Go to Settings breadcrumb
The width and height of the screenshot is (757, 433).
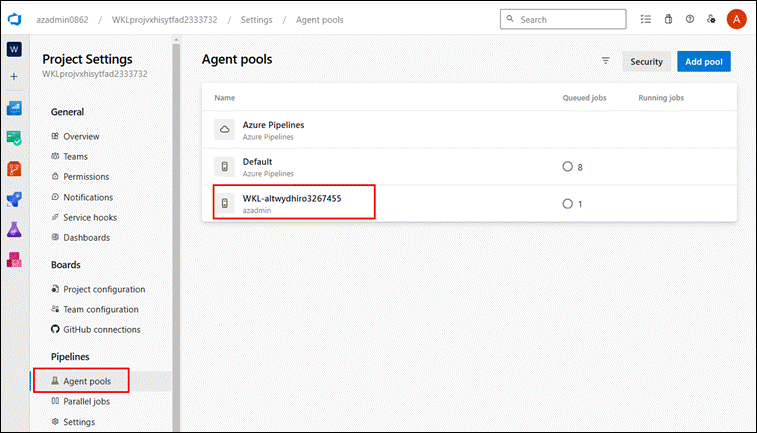256,20
